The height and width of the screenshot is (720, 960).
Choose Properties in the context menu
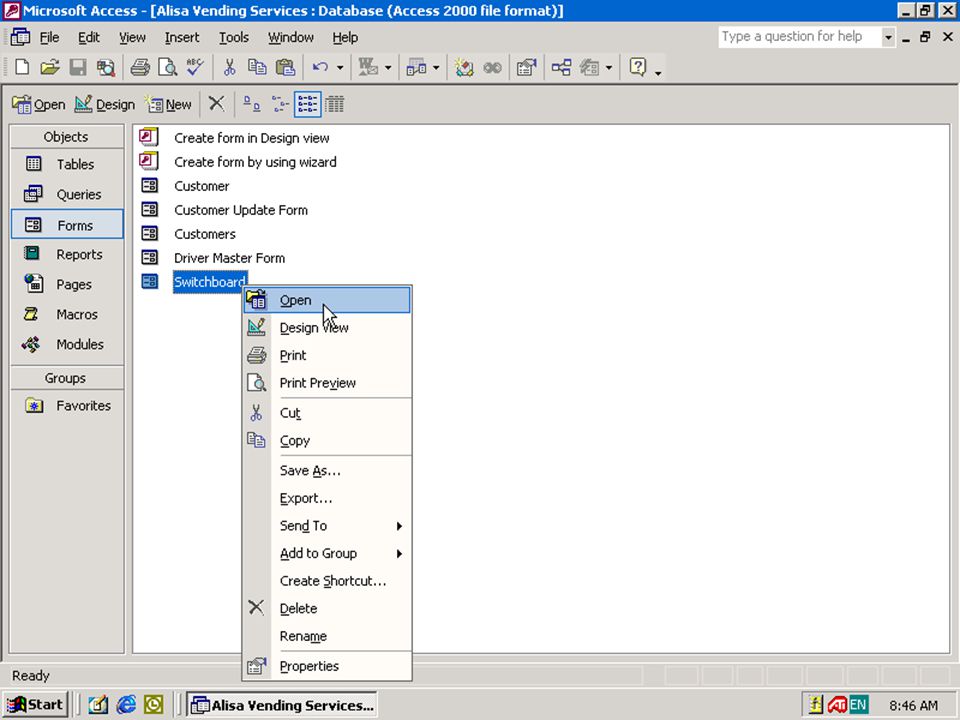tap(327, 666)
